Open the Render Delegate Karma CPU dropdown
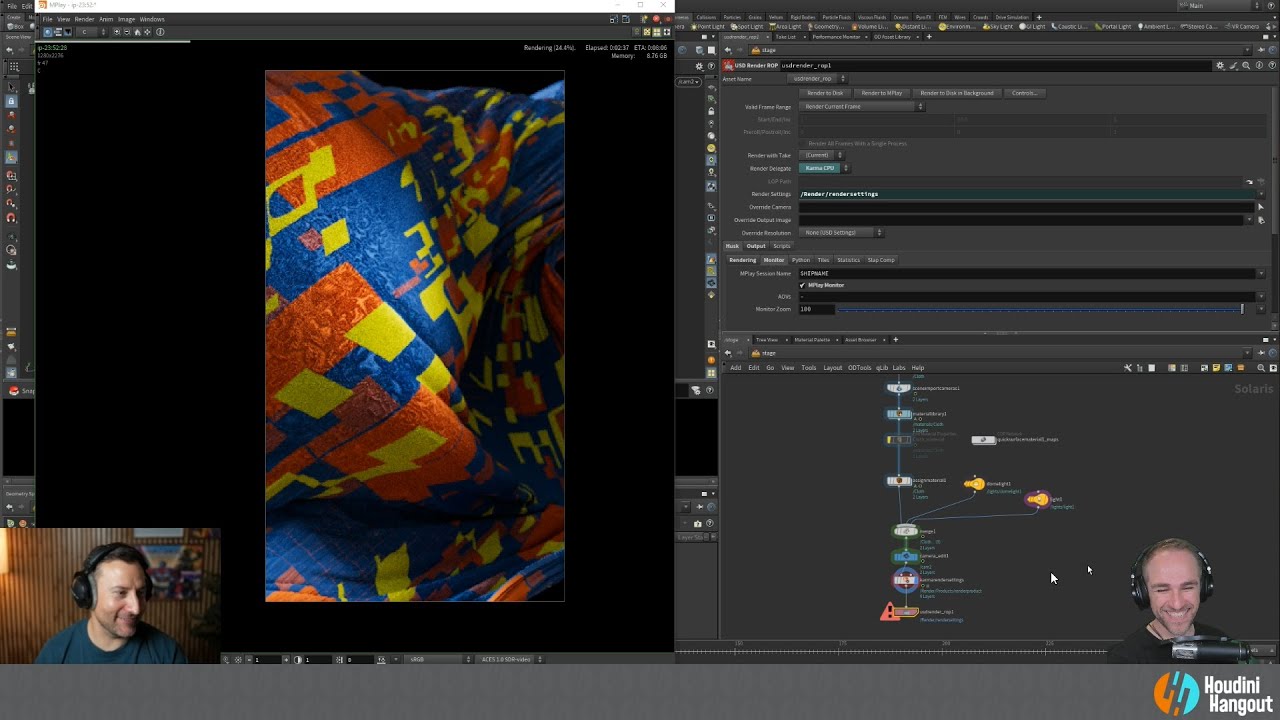Viewport: 1280px width, 720px height. coord(825,168)
